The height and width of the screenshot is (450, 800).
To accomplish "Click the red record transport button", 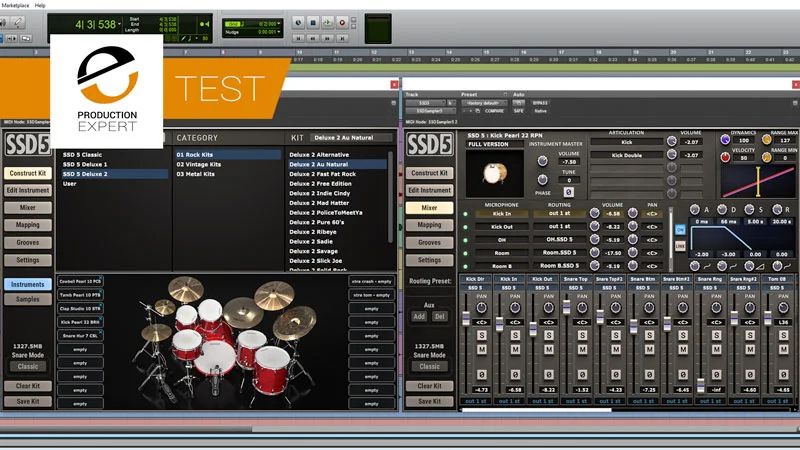I will click(x=342, y=22).
